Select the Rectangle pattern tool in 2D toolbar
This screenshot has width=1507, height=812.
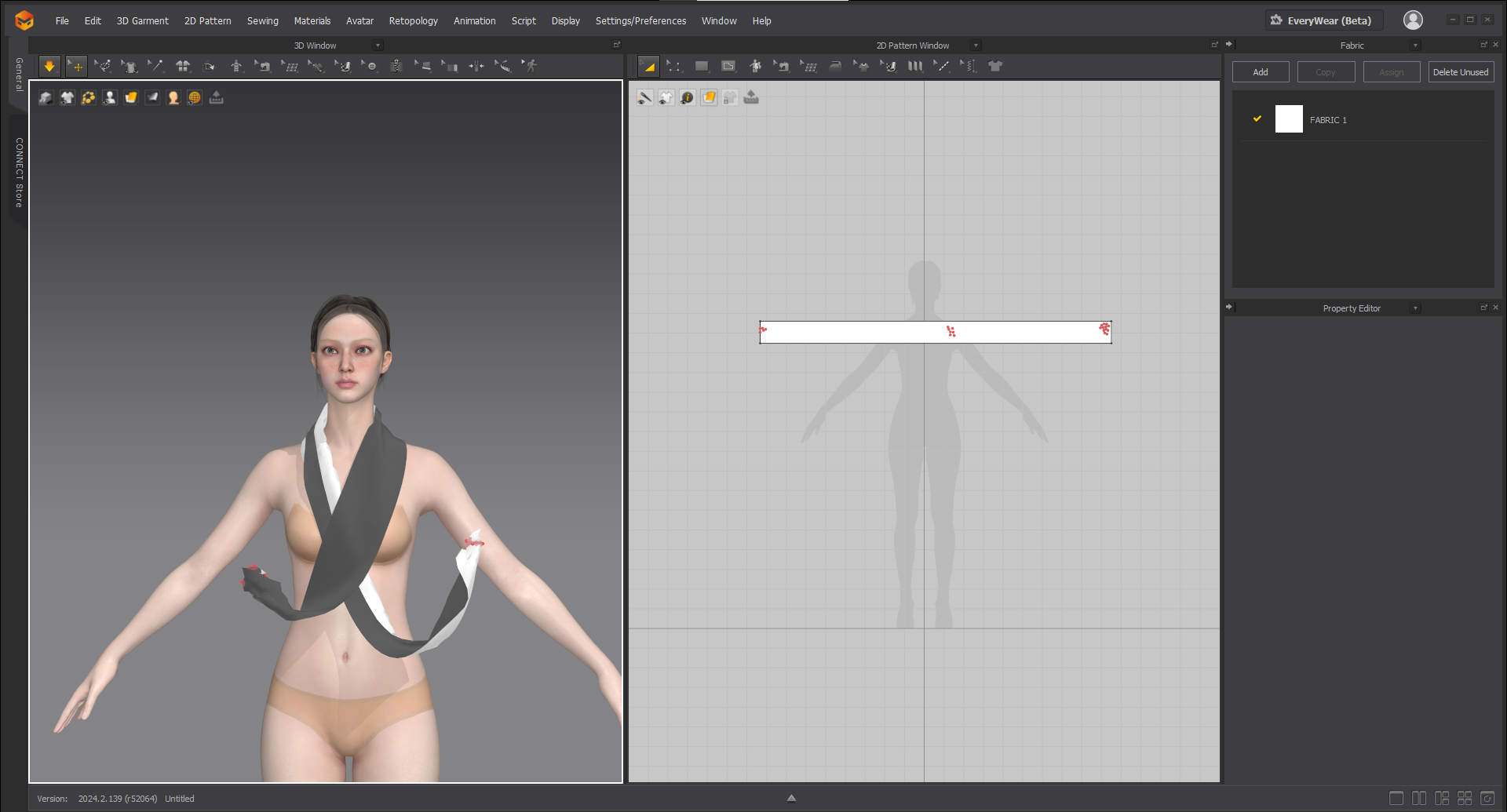click(702, 67)
